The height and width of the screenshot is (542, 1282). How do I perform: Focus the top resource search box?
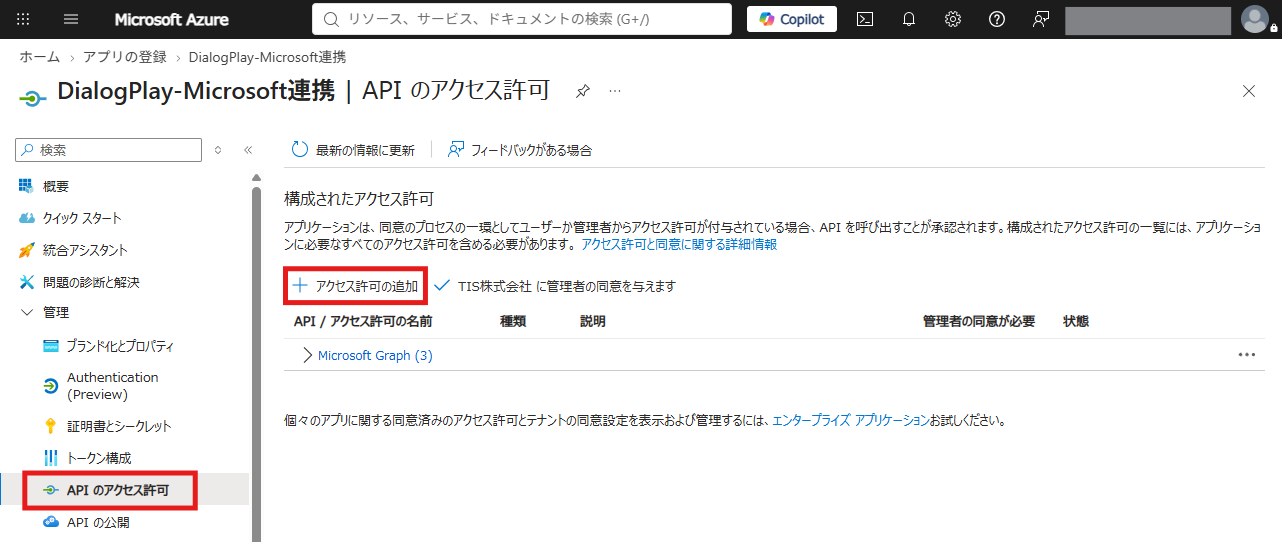pos(523,19)
